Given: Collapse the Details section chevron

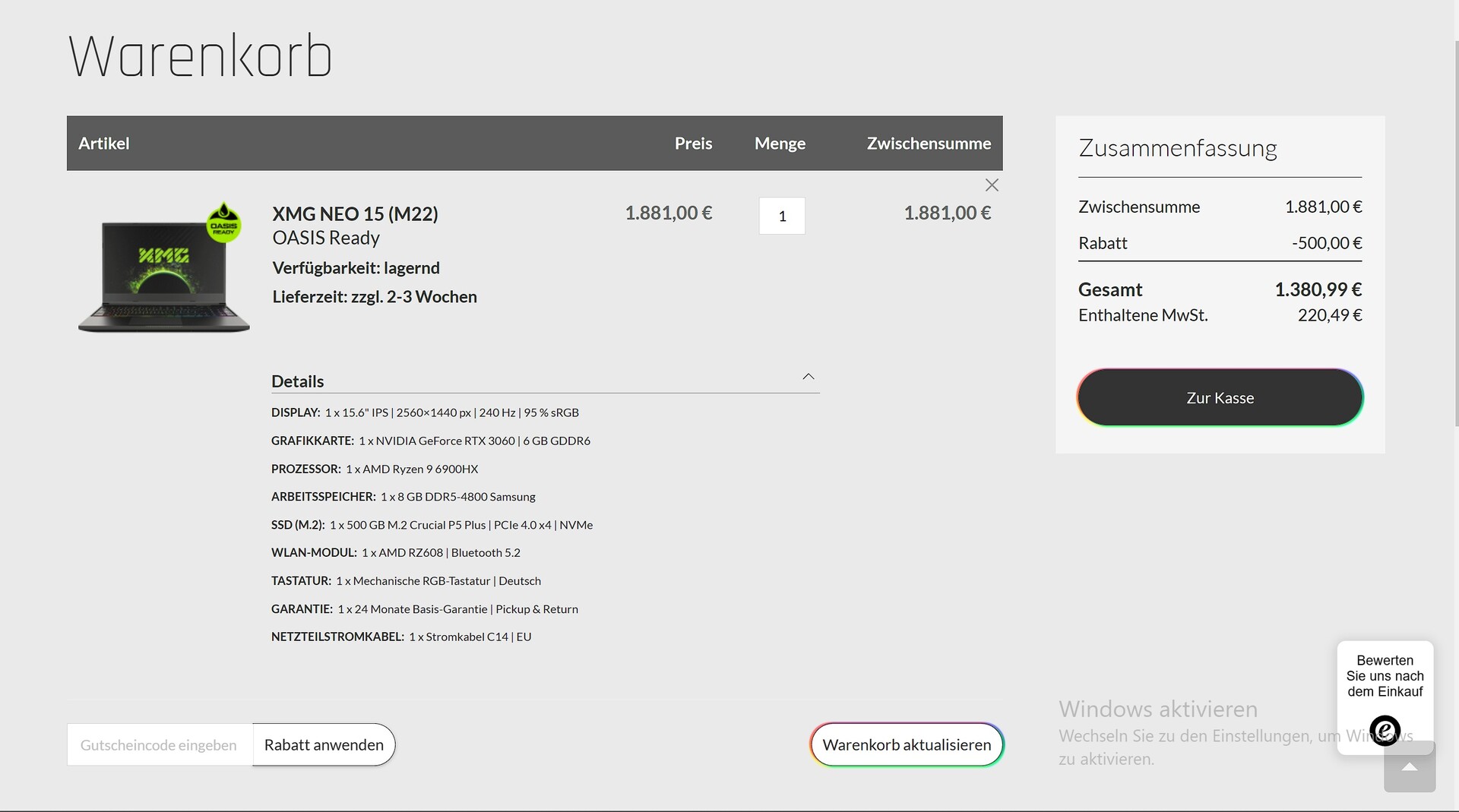Looking at the screenshot, I should [x=808, y=377].
